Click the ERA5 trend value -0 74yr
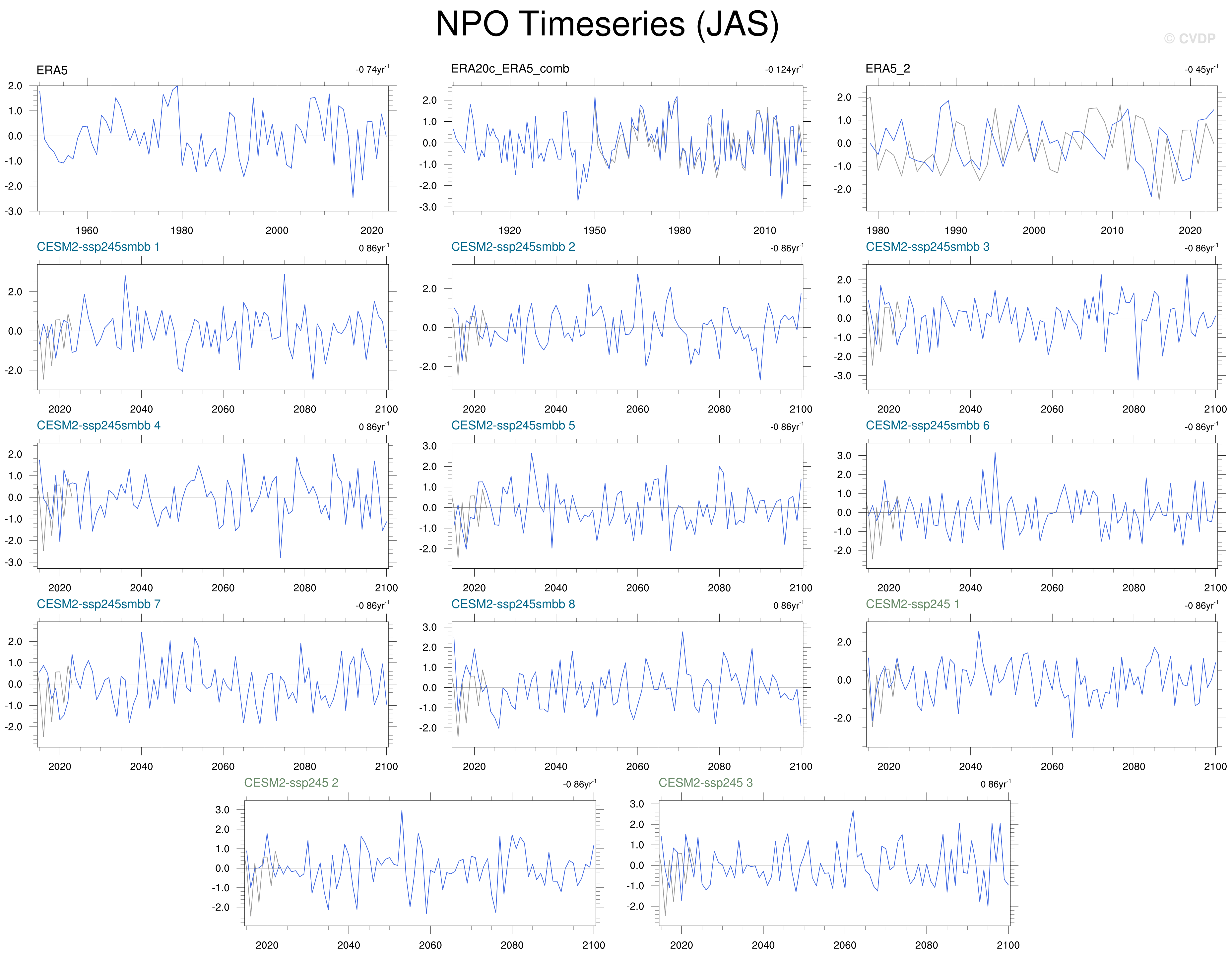 [x=372, y=69]
